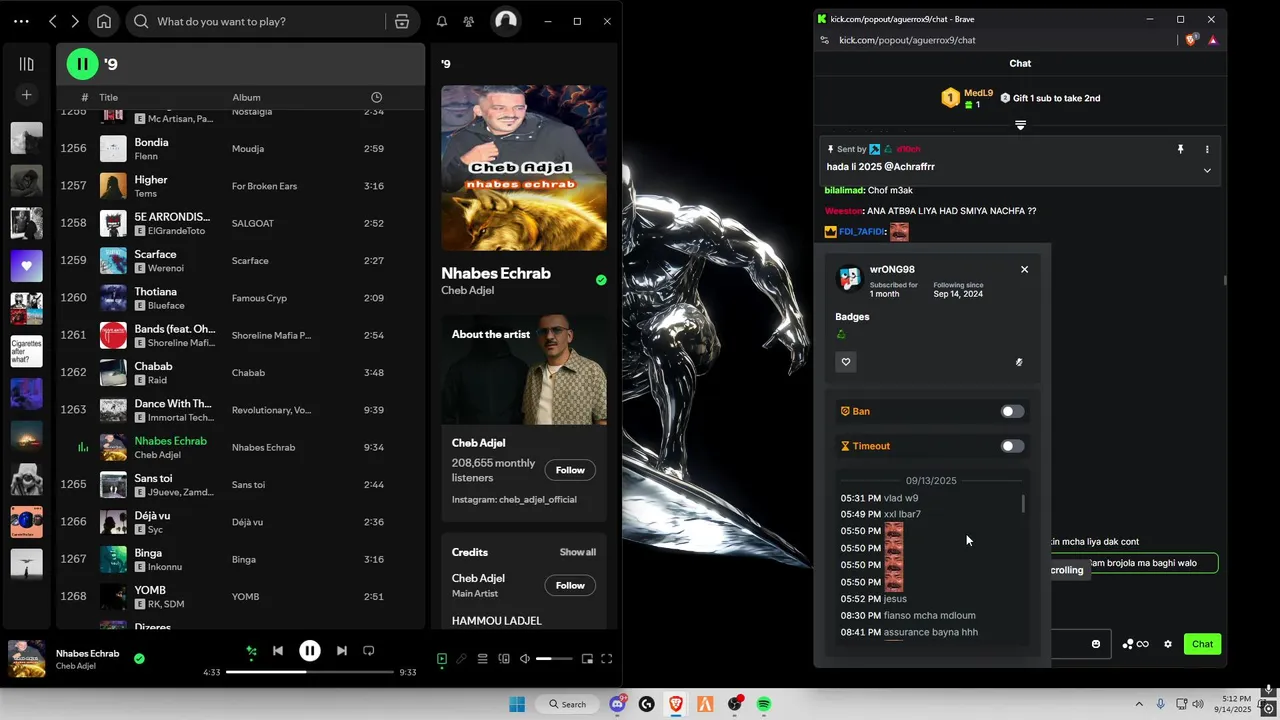The width and height of the screenshot is (1280, 720).
Task: Adjust the Spotify volume slider
Action: pos(555,659)
